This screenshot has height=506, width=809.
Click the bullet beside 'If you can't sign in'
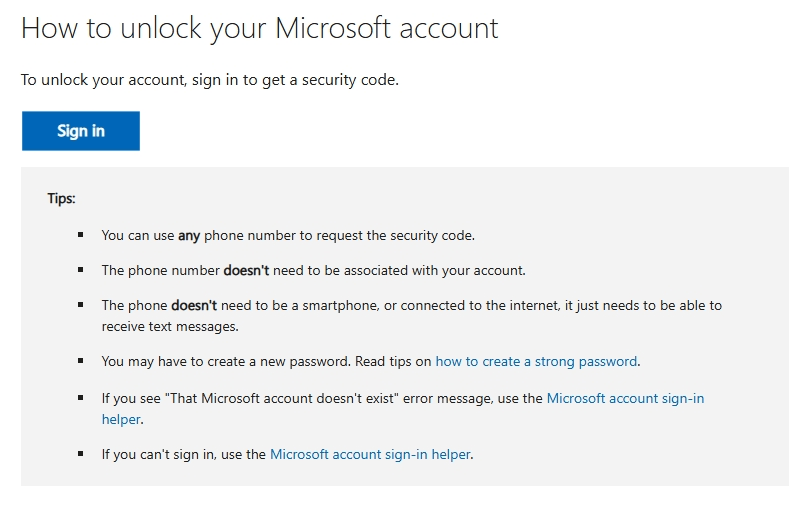tap(80, 454)
